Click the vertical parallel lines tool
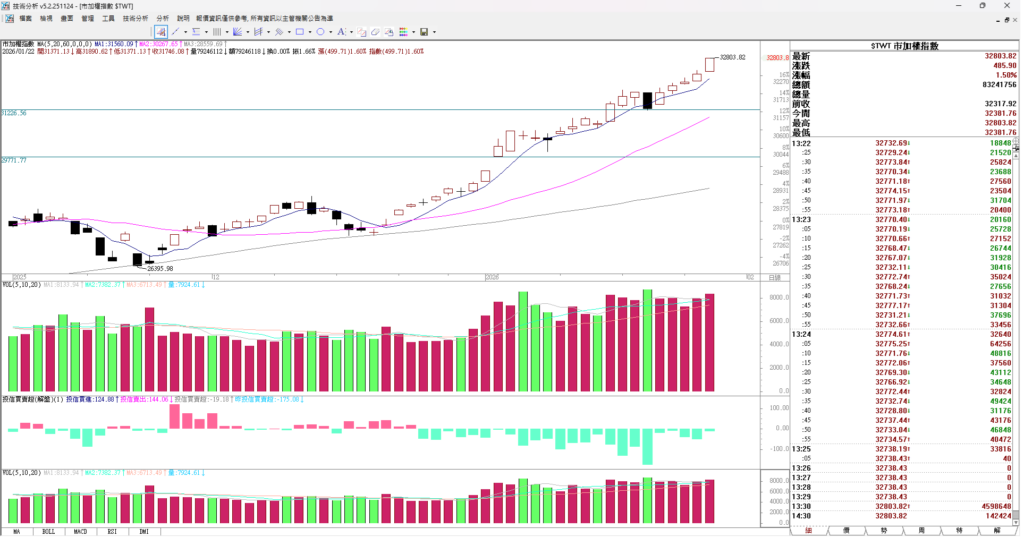1024x537 pixels. [x=216, y=32]
